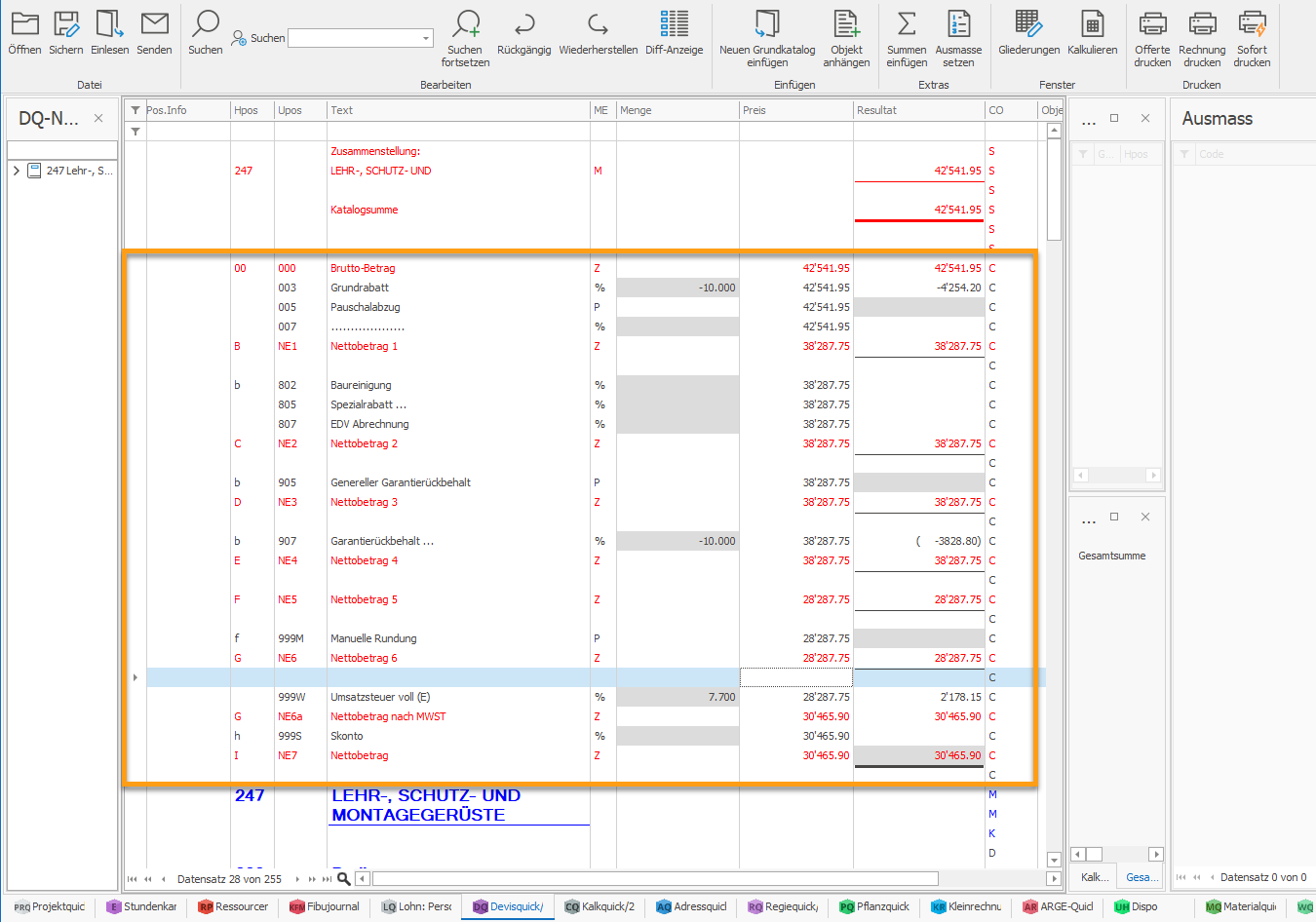This screenshot has height=922, width=1316.
Task: Select the Gesa... panel tab
Action: [1142, 877]
